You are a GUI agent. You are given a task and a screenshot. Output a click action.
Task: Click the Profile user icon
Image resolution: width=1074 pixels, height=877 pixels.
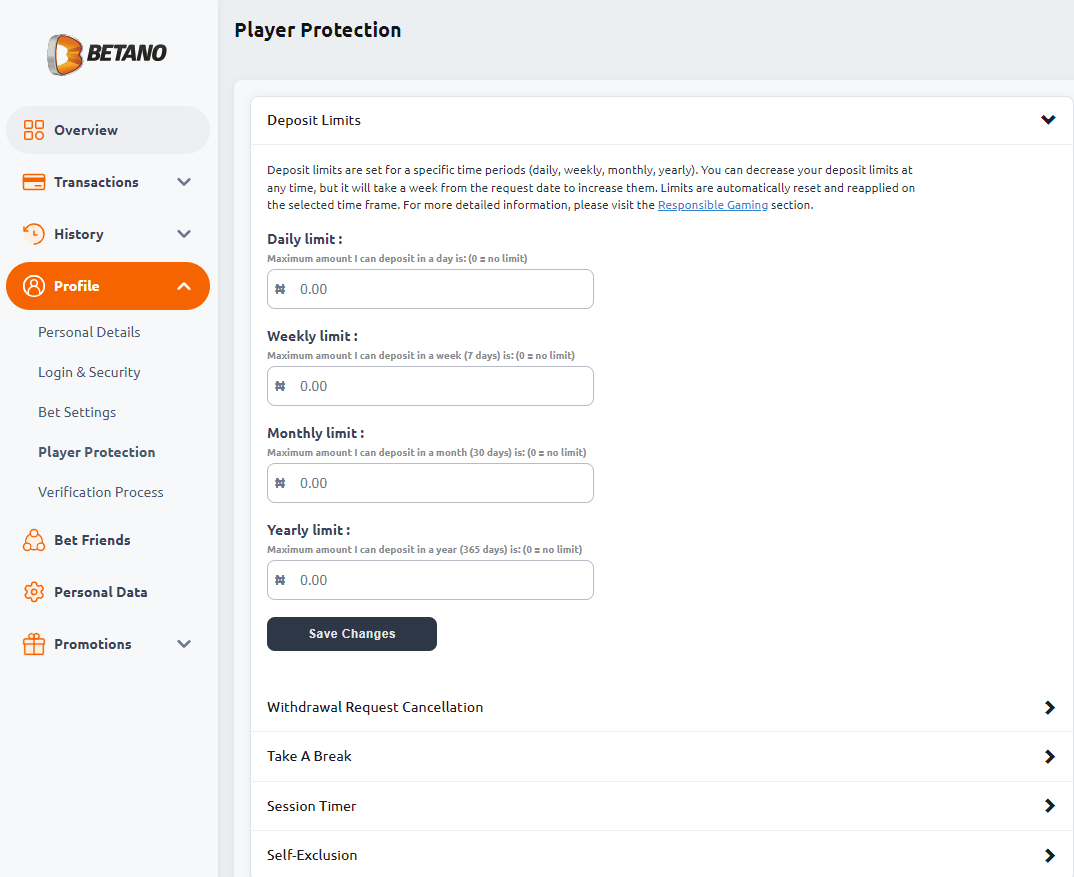[34, 286]
